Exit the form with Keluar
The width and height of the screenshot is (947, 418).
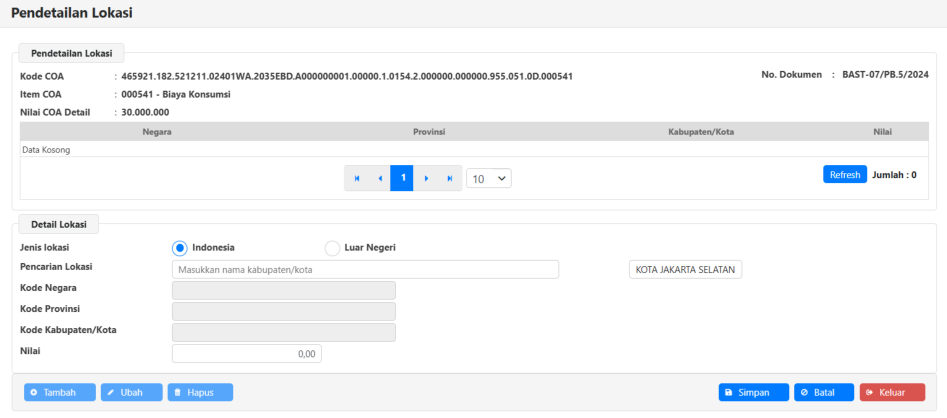point(892,393)
